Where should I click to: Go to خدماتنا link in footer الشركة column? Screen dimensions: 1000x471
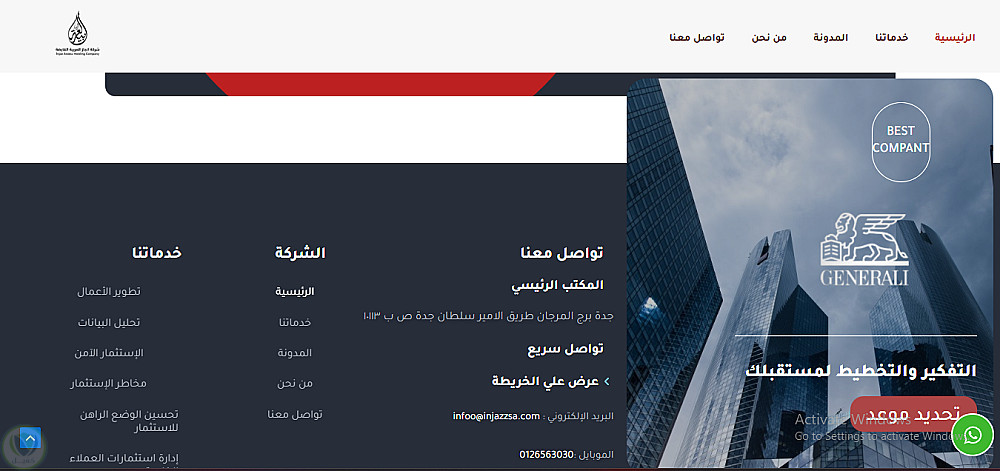295,322
